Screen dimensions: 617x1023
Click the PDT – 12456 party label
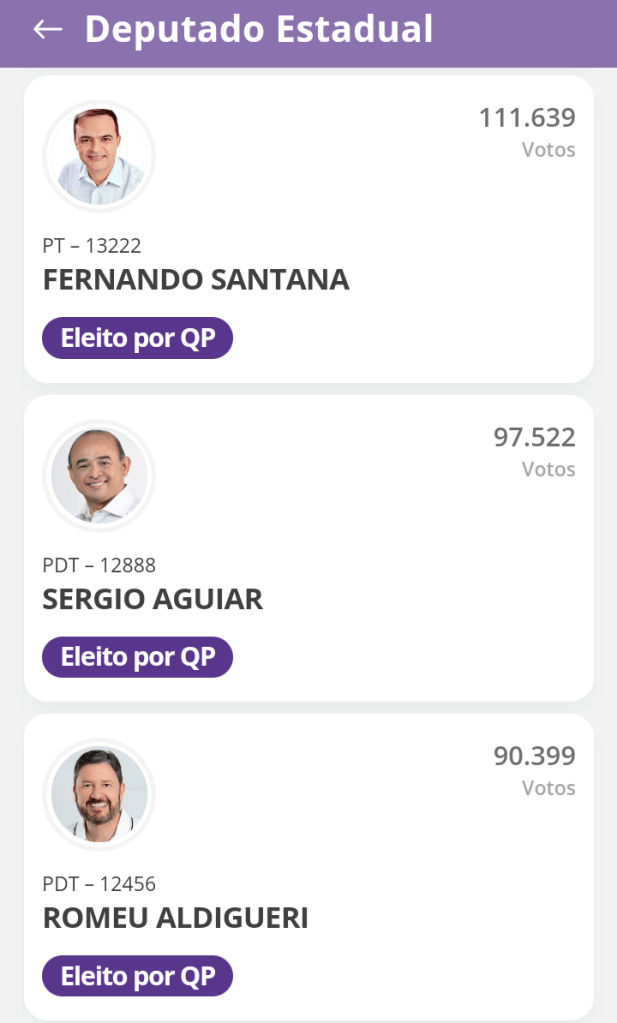[99, 885]
